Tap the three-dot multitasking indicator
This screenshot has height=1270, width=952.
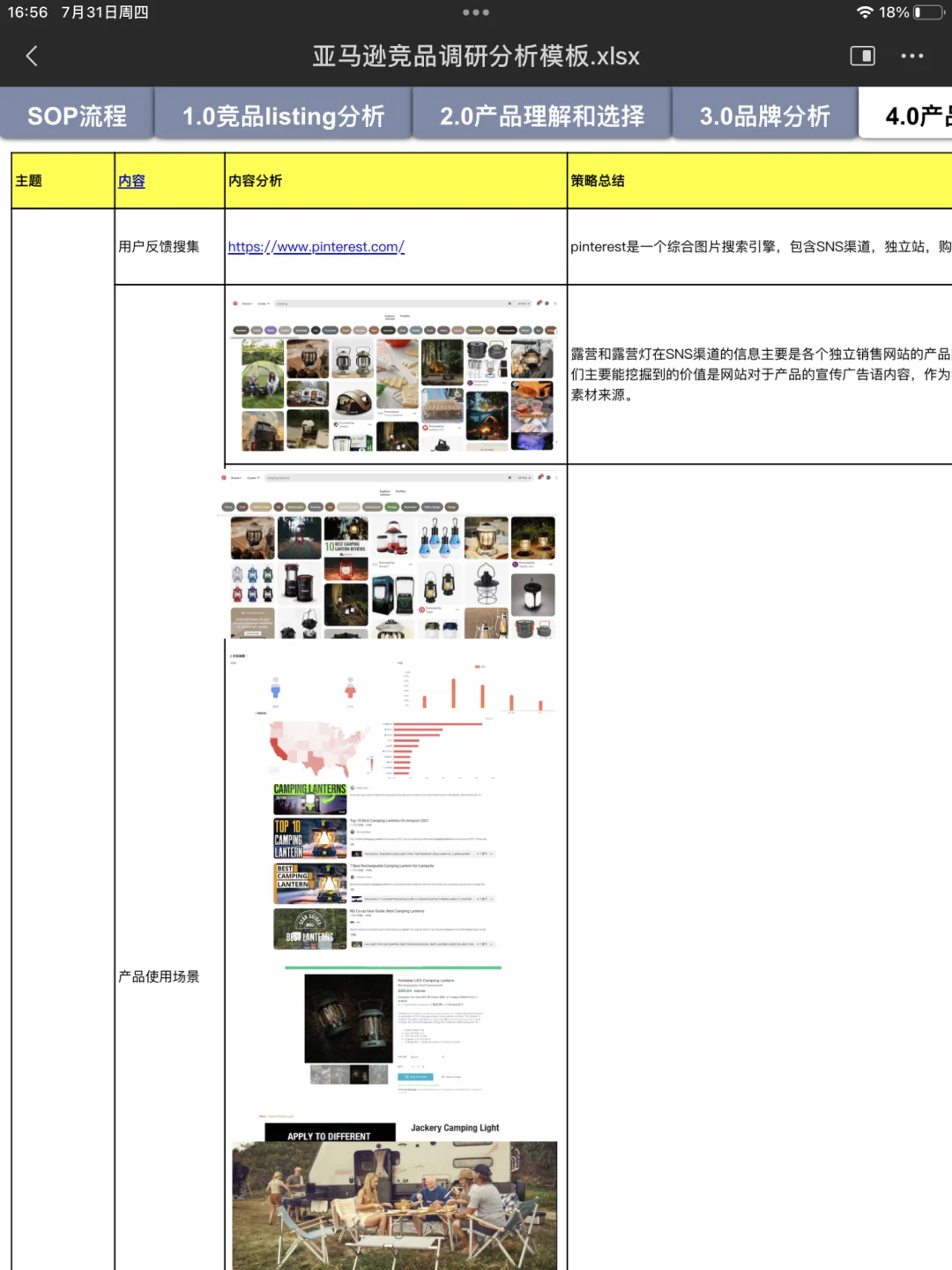[476, 12]
